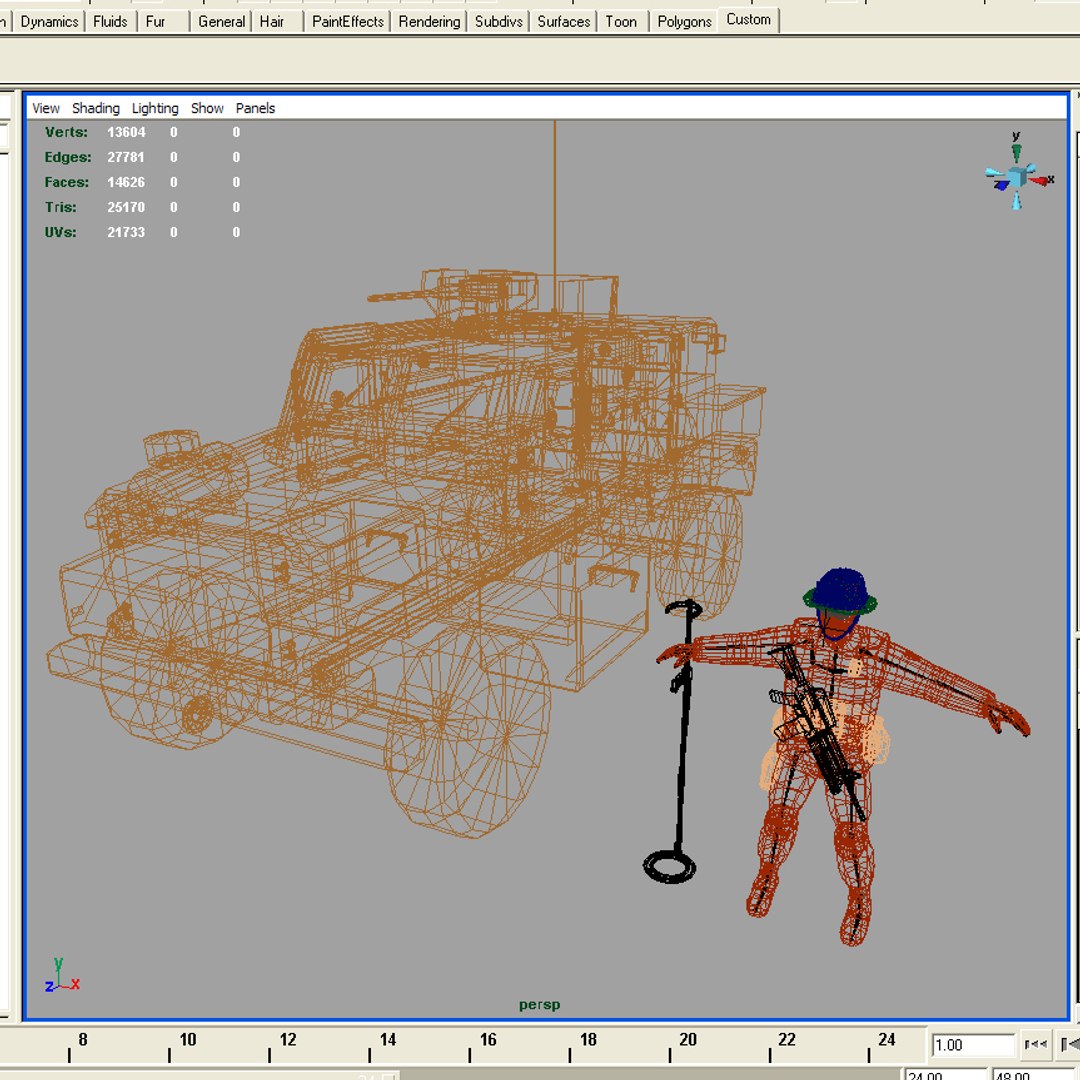Switch to the Toon shelf tab

coord(621,21)
